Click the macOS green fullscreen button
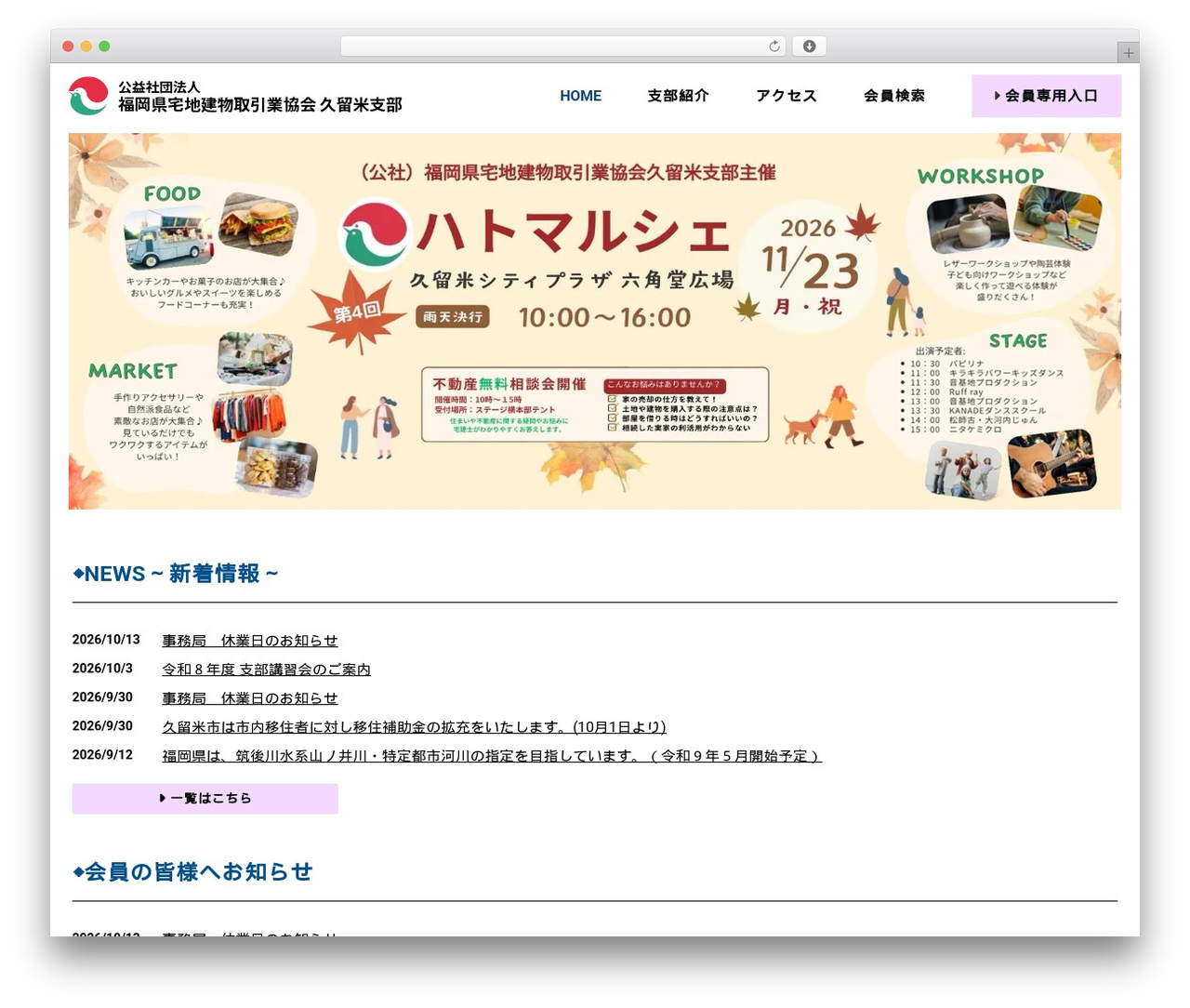Screen dimensions: 1190x1008 pyautogui.click(x=104, y=46)
